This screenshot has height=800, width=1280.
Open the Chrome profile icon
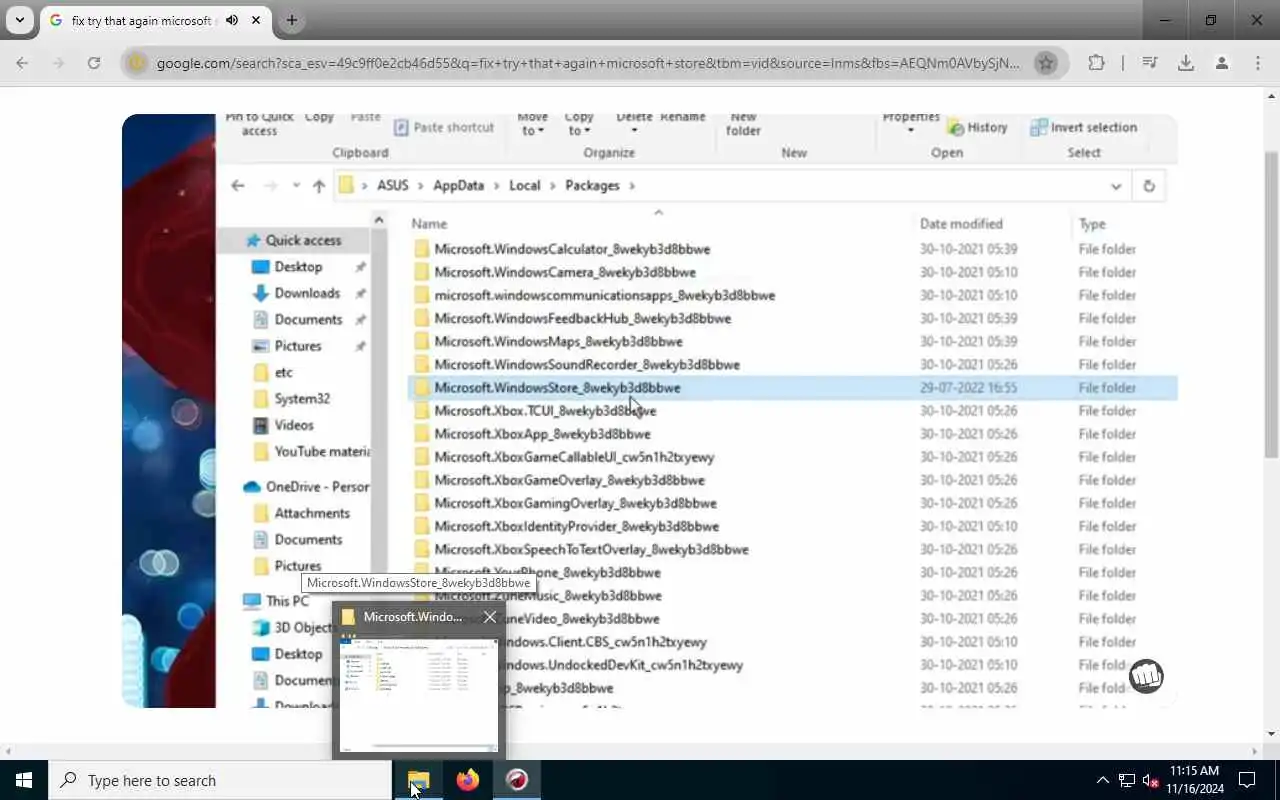1221,63
